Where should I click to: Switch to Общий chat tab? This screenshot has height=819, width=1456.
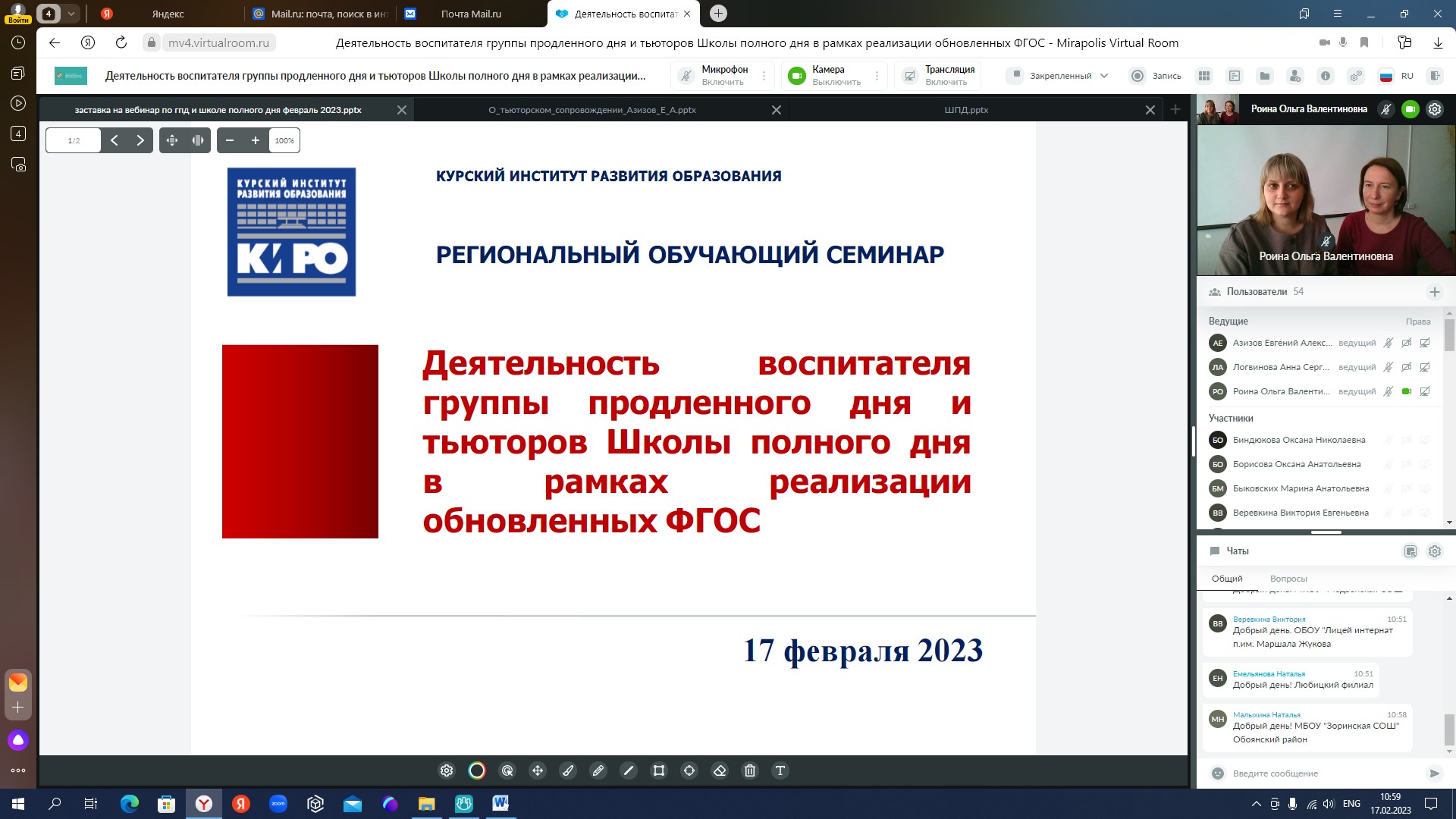pyautogui.click(x=1227, y=579)
